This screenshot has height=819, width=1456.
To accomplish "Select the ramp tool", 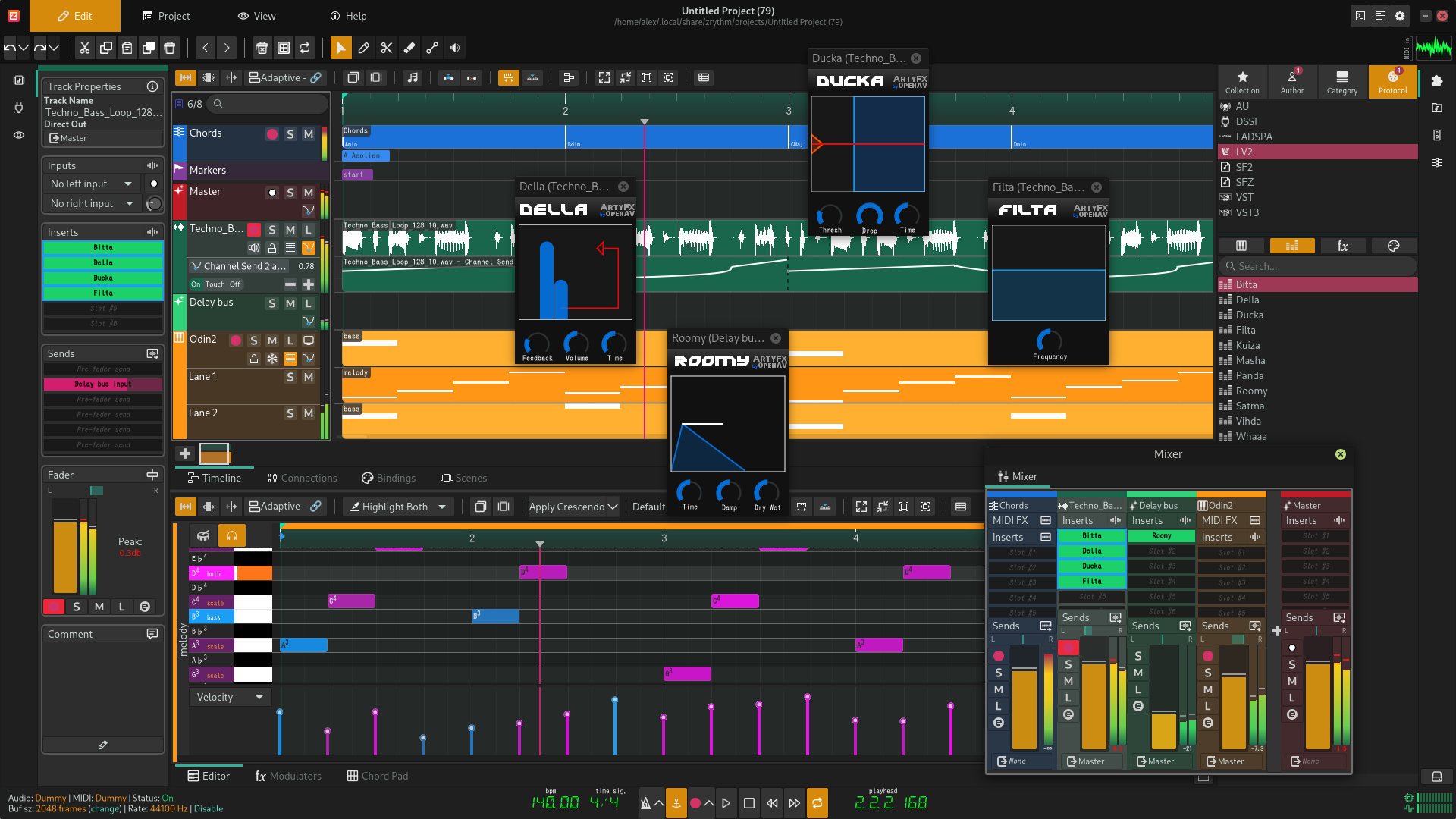I will coord(432,48).
